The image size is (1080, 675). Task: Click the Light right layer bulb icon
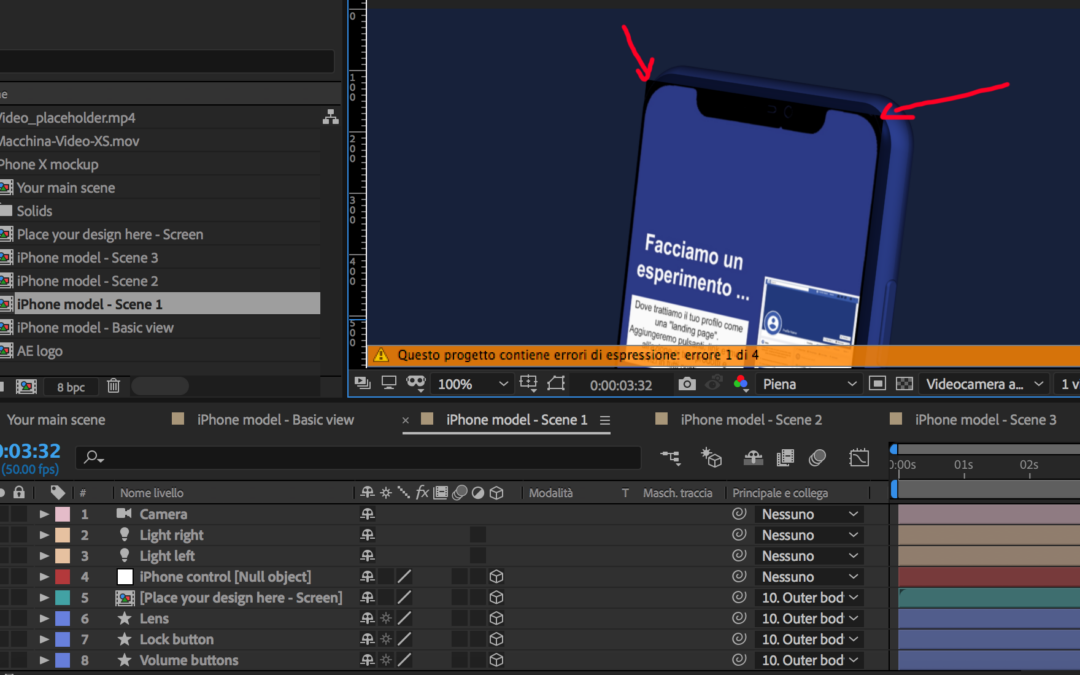124,534
